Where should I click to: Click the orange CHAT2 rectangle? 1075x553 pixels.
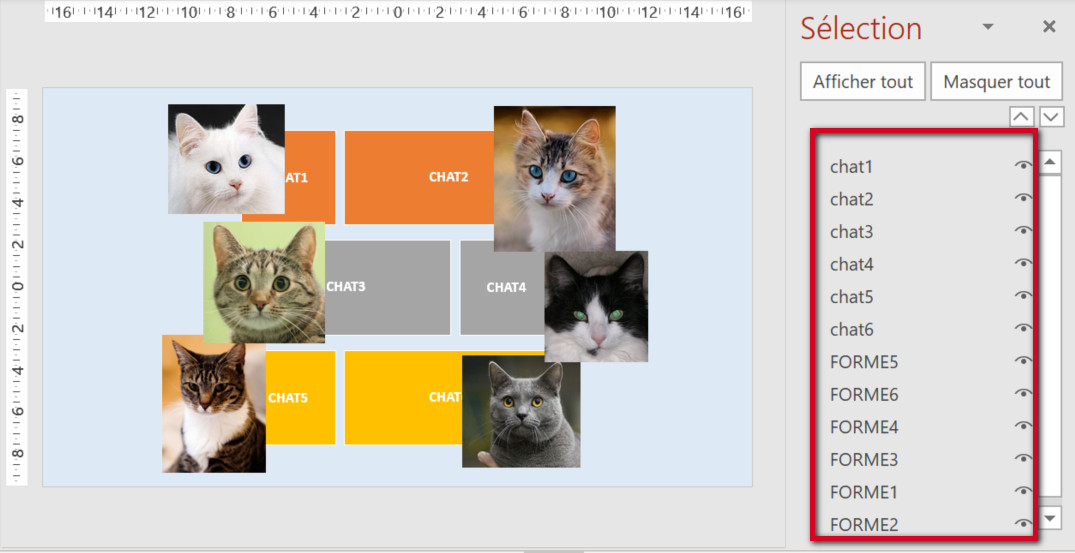[420, 177]
